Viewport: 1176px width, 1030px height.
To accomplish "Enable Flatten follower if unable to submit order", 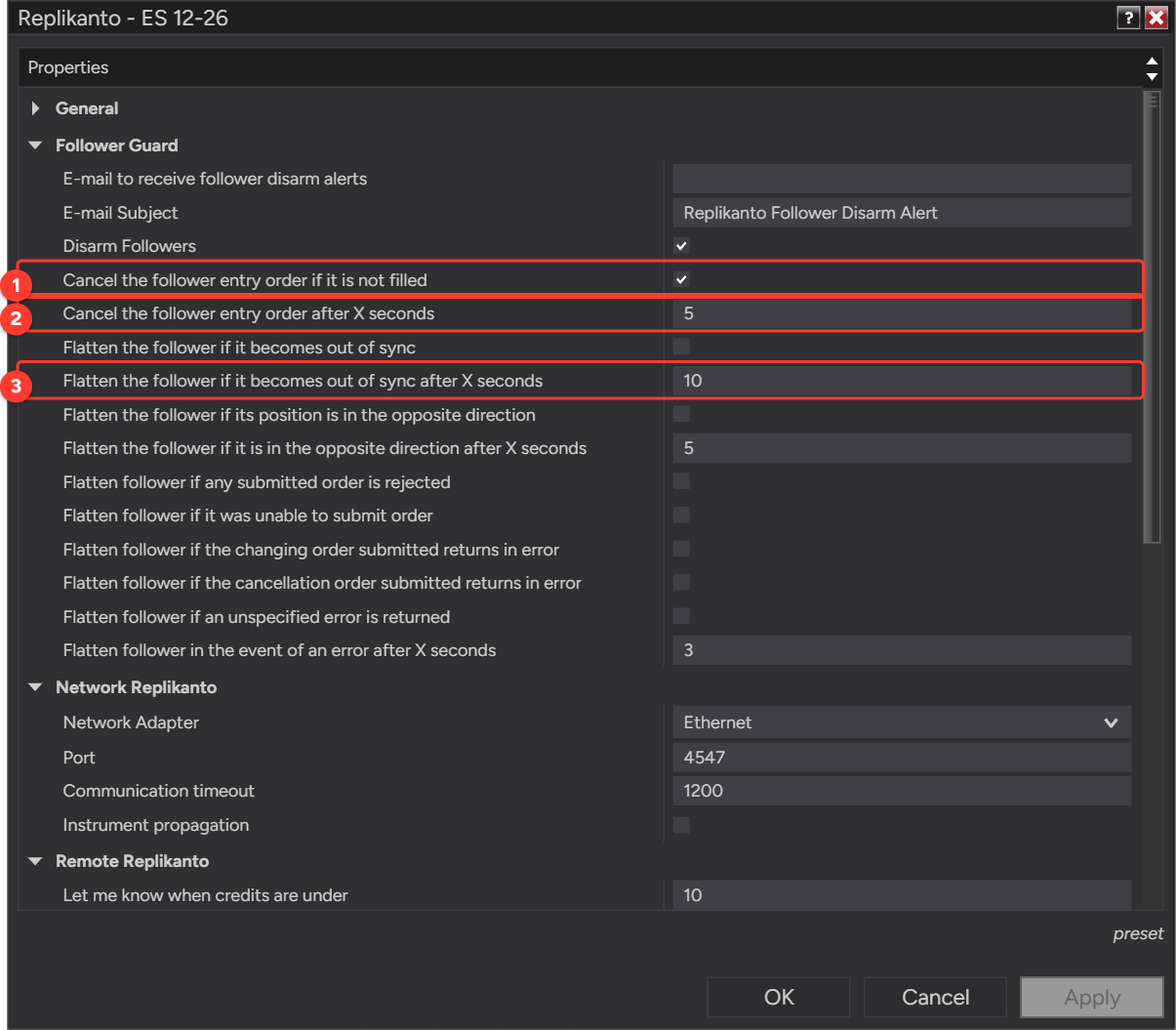I will pyautogui.click(x=681, y=515).
